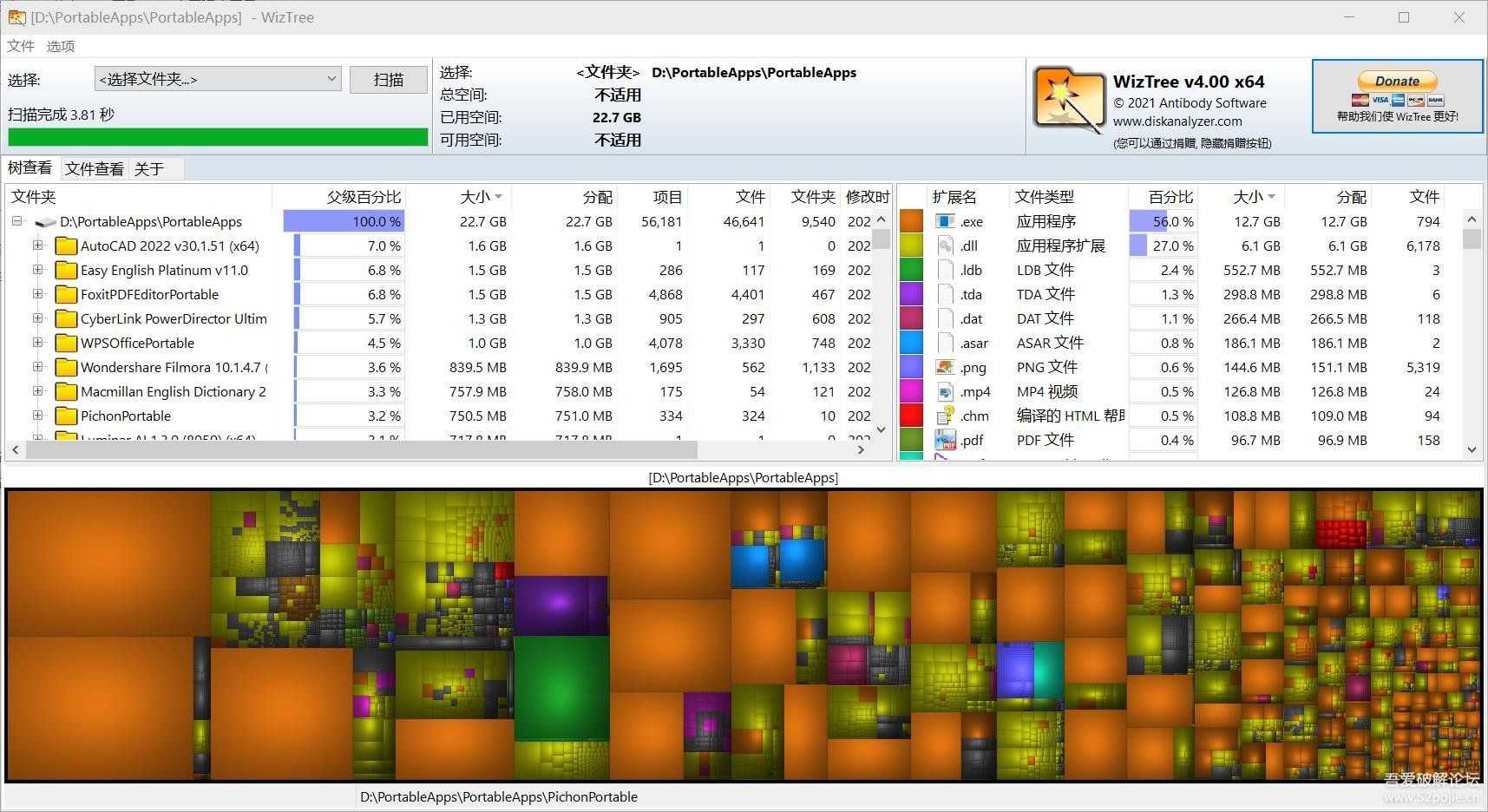Screen dimensions: 1488x812
Task: Click the .png image file type icon
Action: click(x=945, y=367)
